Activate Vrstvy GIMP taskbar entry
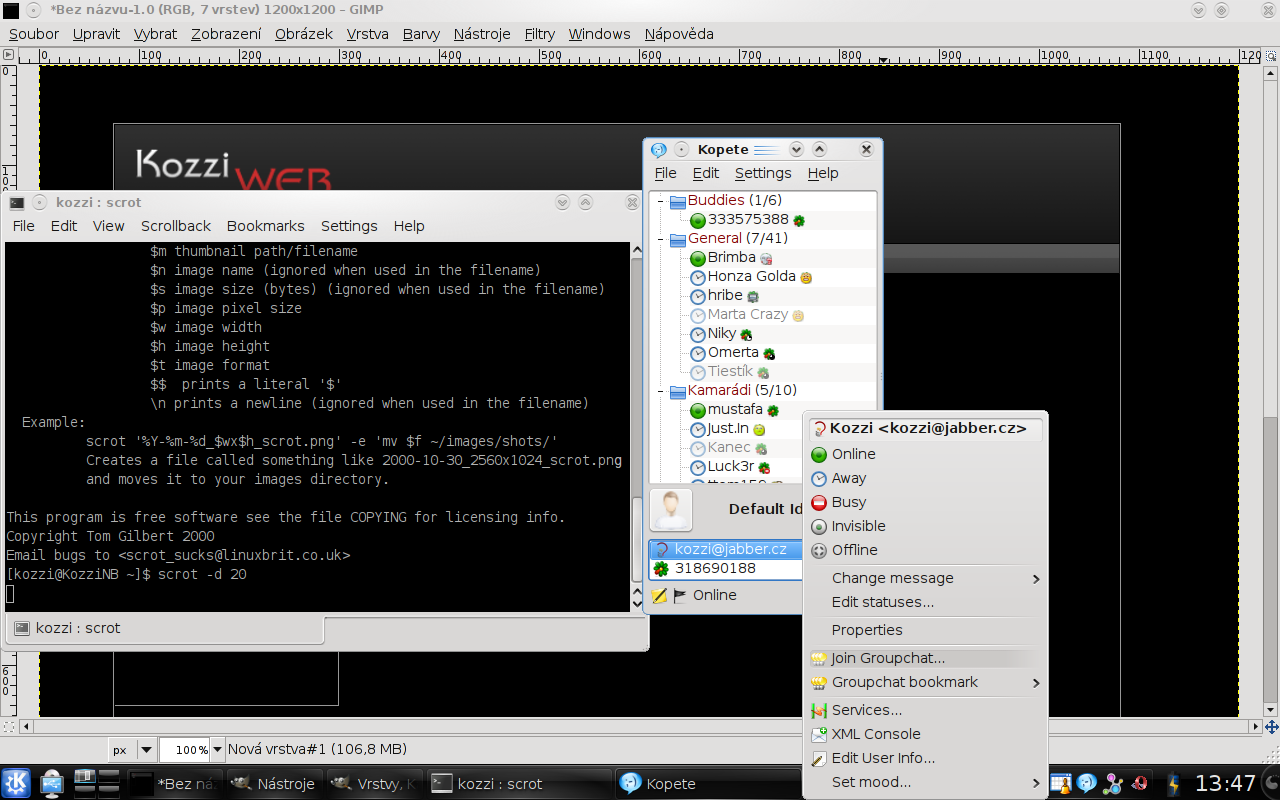Image resolution: width=1280 pixels, height=800 pixels. coord(375,784)
